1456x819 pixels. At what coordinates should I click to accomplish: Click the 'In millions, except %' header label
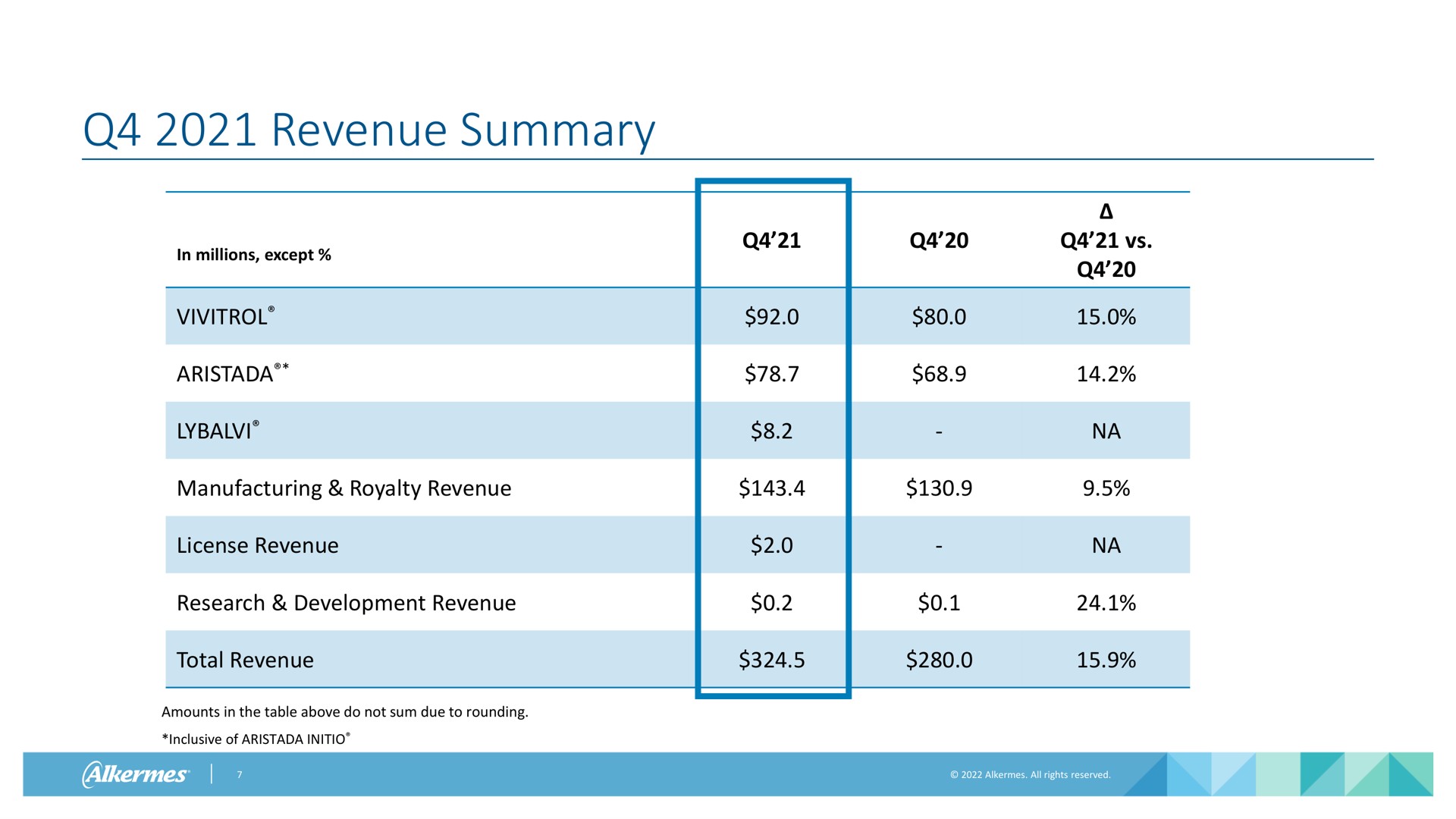click(254, 255)
